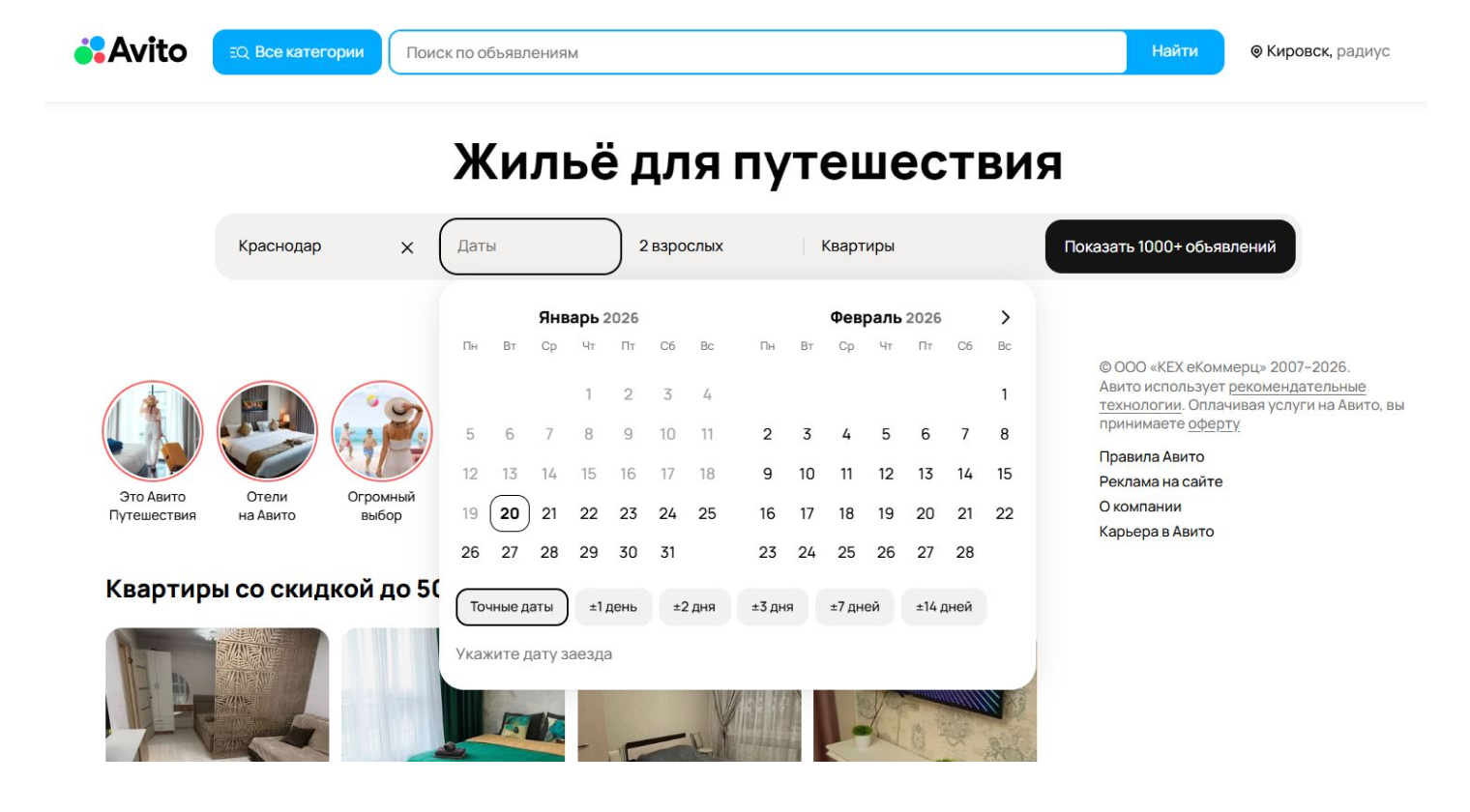Click the Показать 1000+ объявлений button

pyautogui.click(x=1170, y=246)
